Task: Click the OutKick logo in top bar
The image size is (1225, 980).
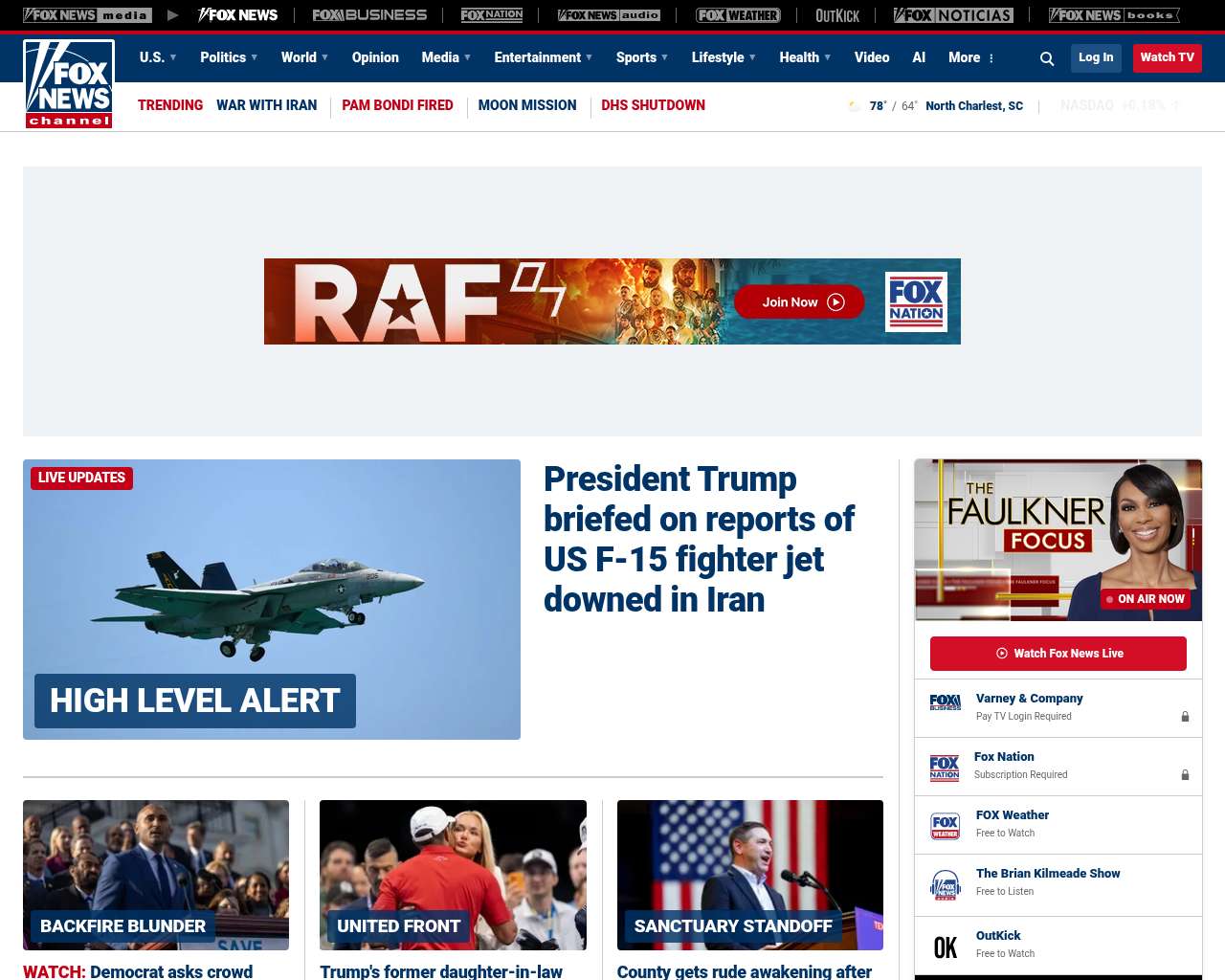Action: tap(837, 15)
